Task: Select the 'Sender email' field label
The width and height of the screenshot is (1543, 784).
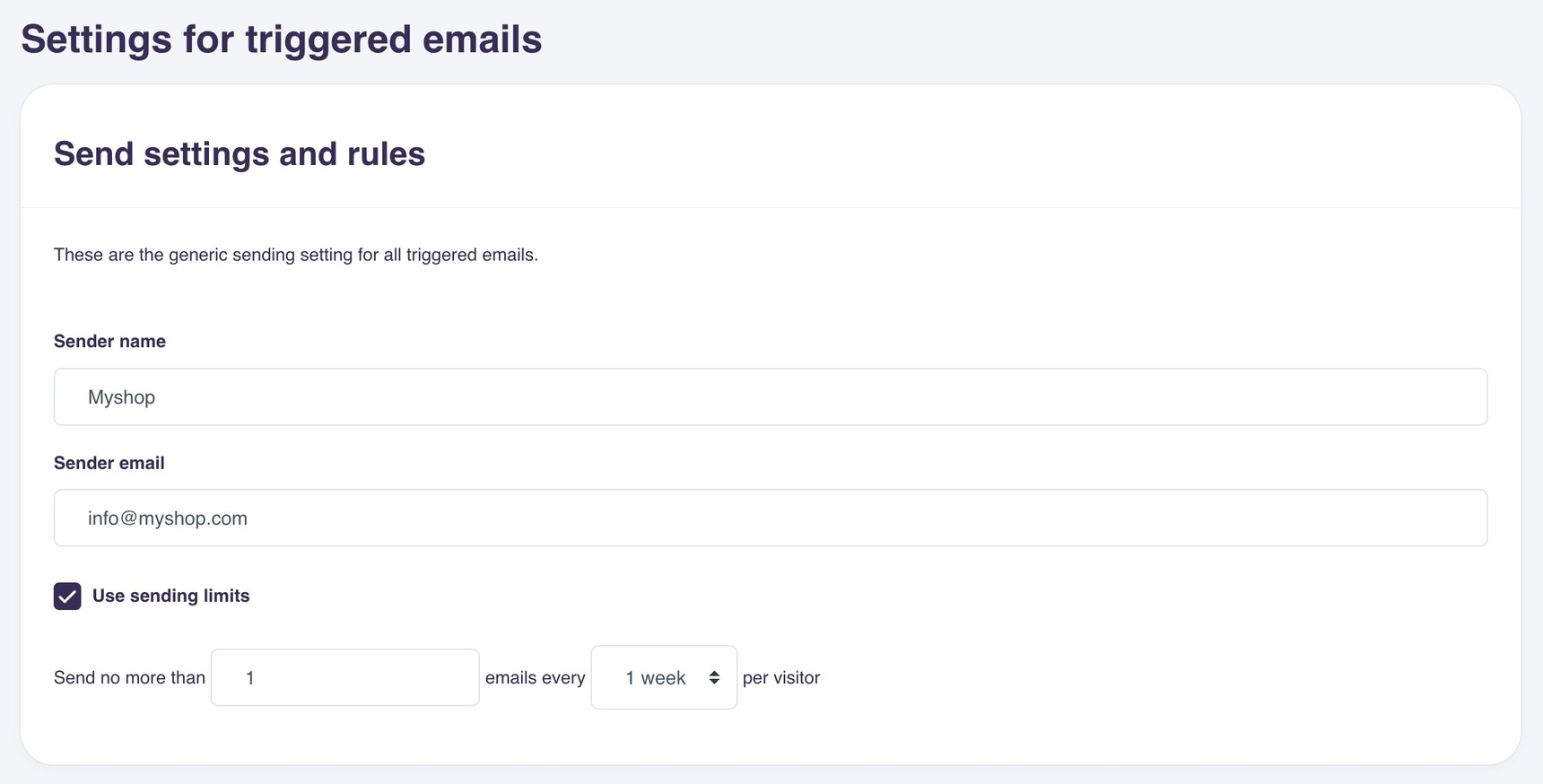Action: tap(109, 463)
